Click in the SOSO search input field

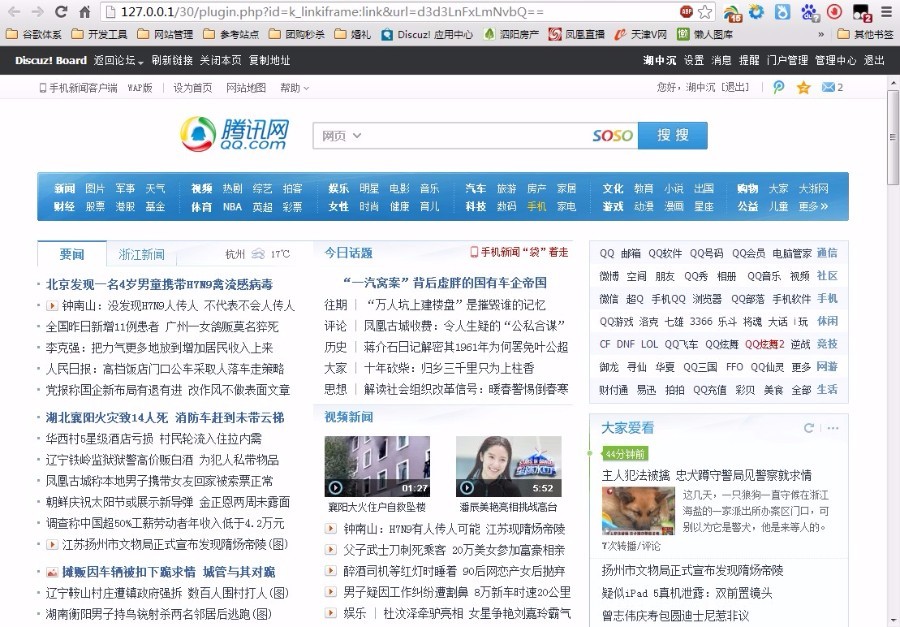[476, 136]
